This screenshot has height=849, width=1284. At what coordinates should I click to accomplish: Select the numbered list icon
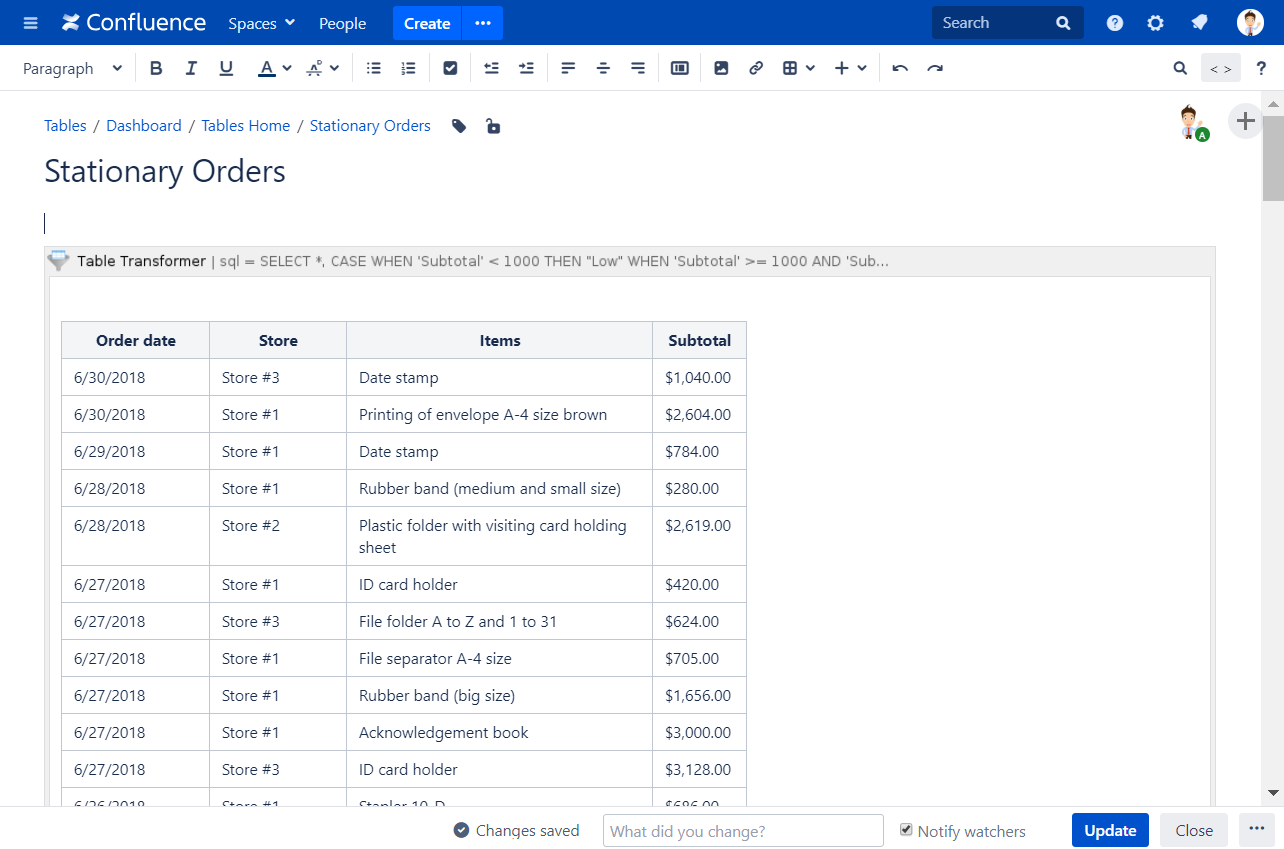(x=408, y=67)
